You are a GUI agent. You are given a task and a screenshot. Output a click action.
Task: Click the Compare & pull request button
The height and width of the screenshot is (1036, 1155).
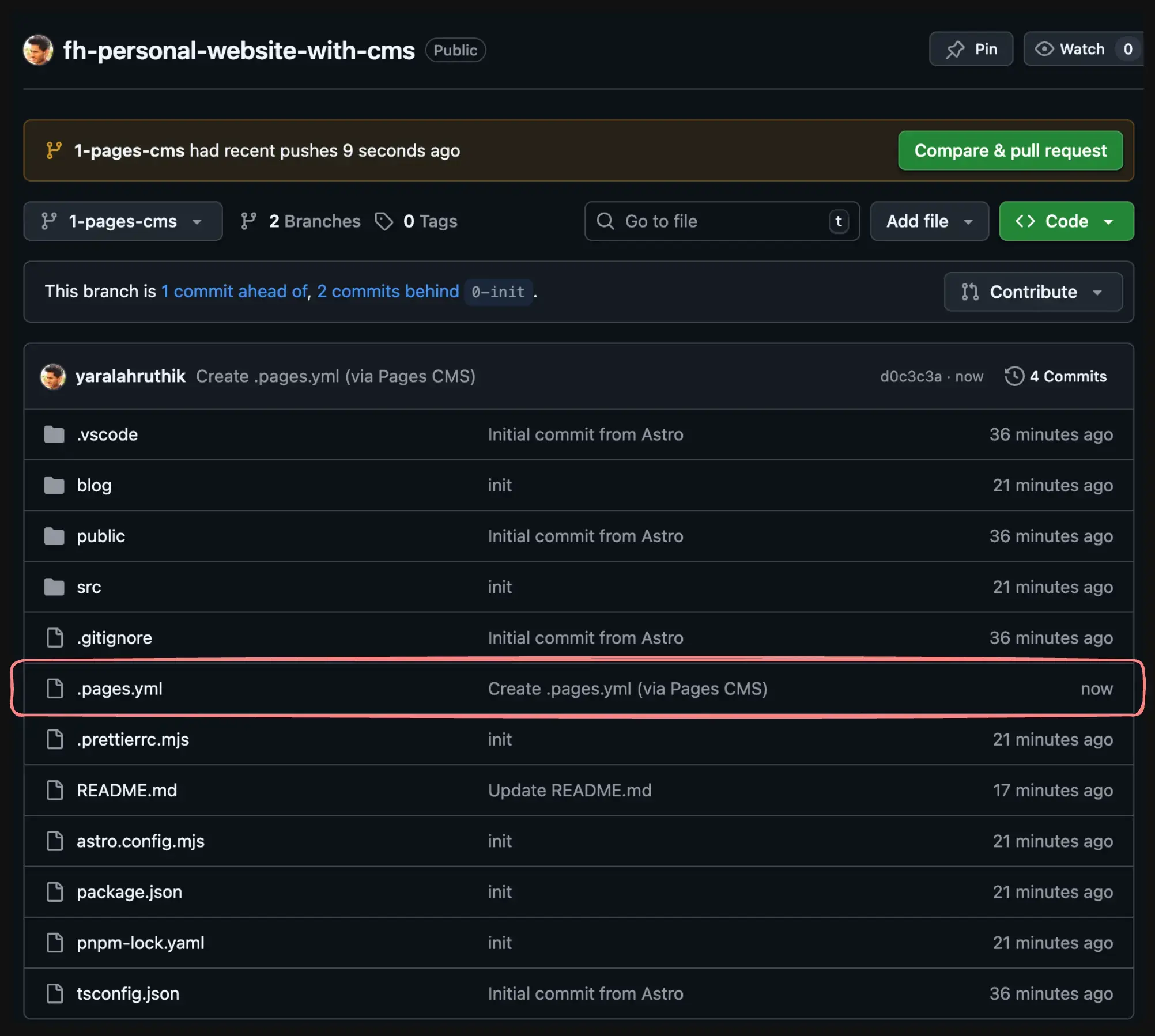1010,150
